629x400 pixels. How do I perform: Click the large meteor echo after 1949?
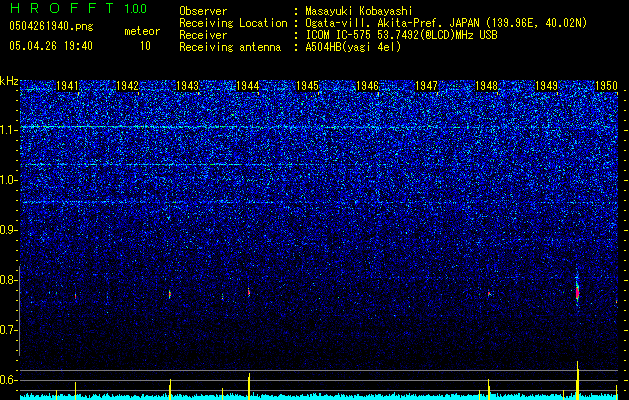577,292
